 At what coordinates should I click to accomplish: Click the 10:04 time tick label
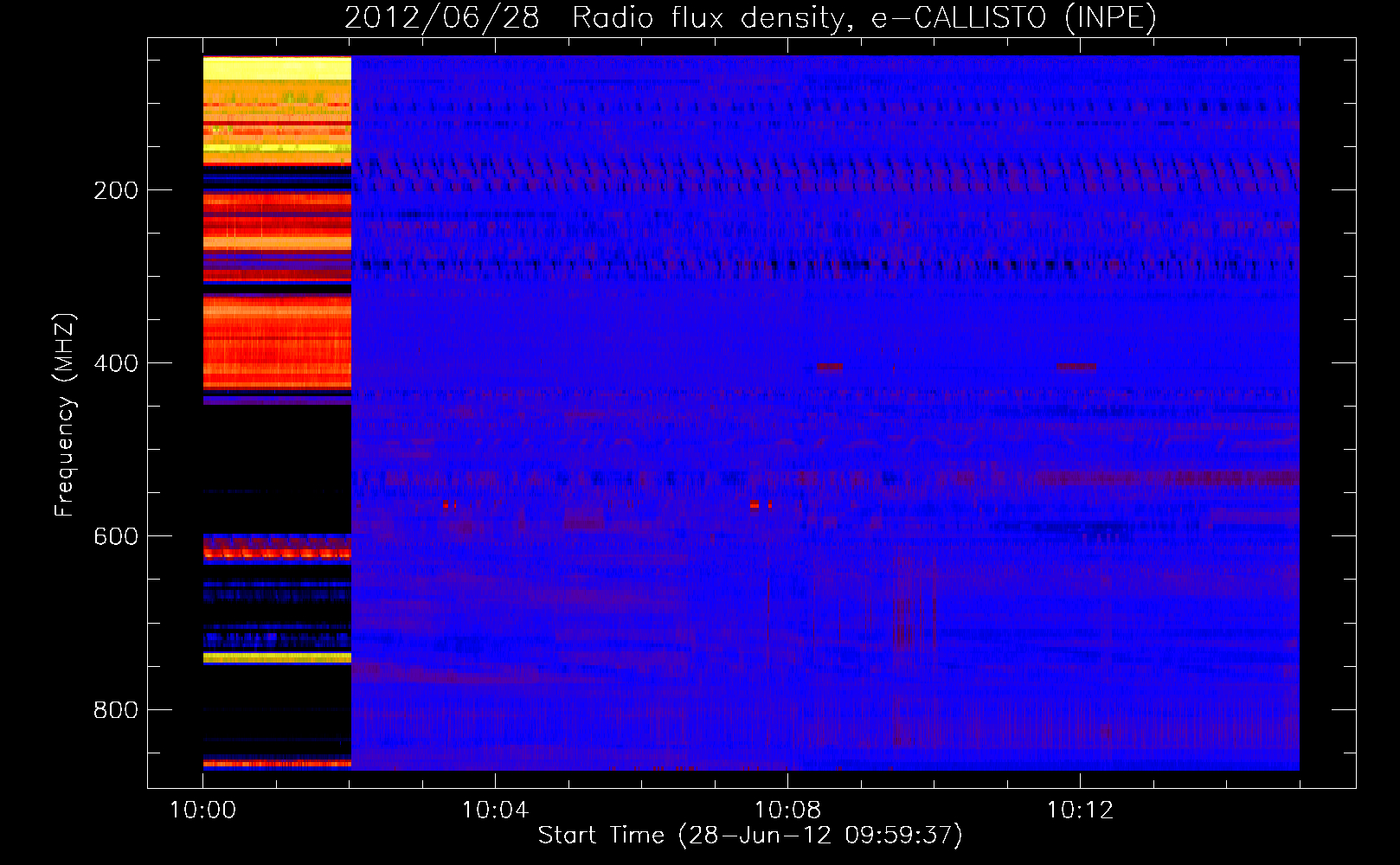[495, 811]
